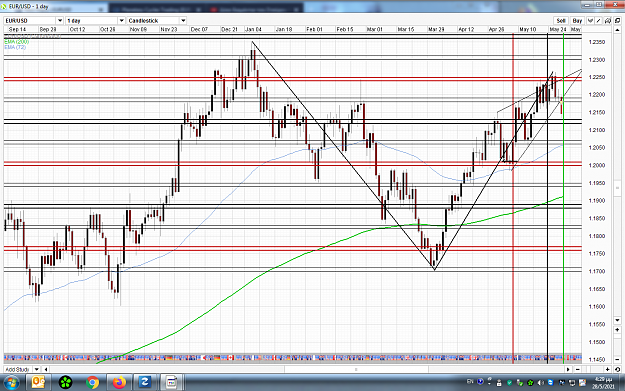Image resolution: width=625 pixels, height=391 pixels.
Task: Maximize the chart window
Action: pos(599,5)
